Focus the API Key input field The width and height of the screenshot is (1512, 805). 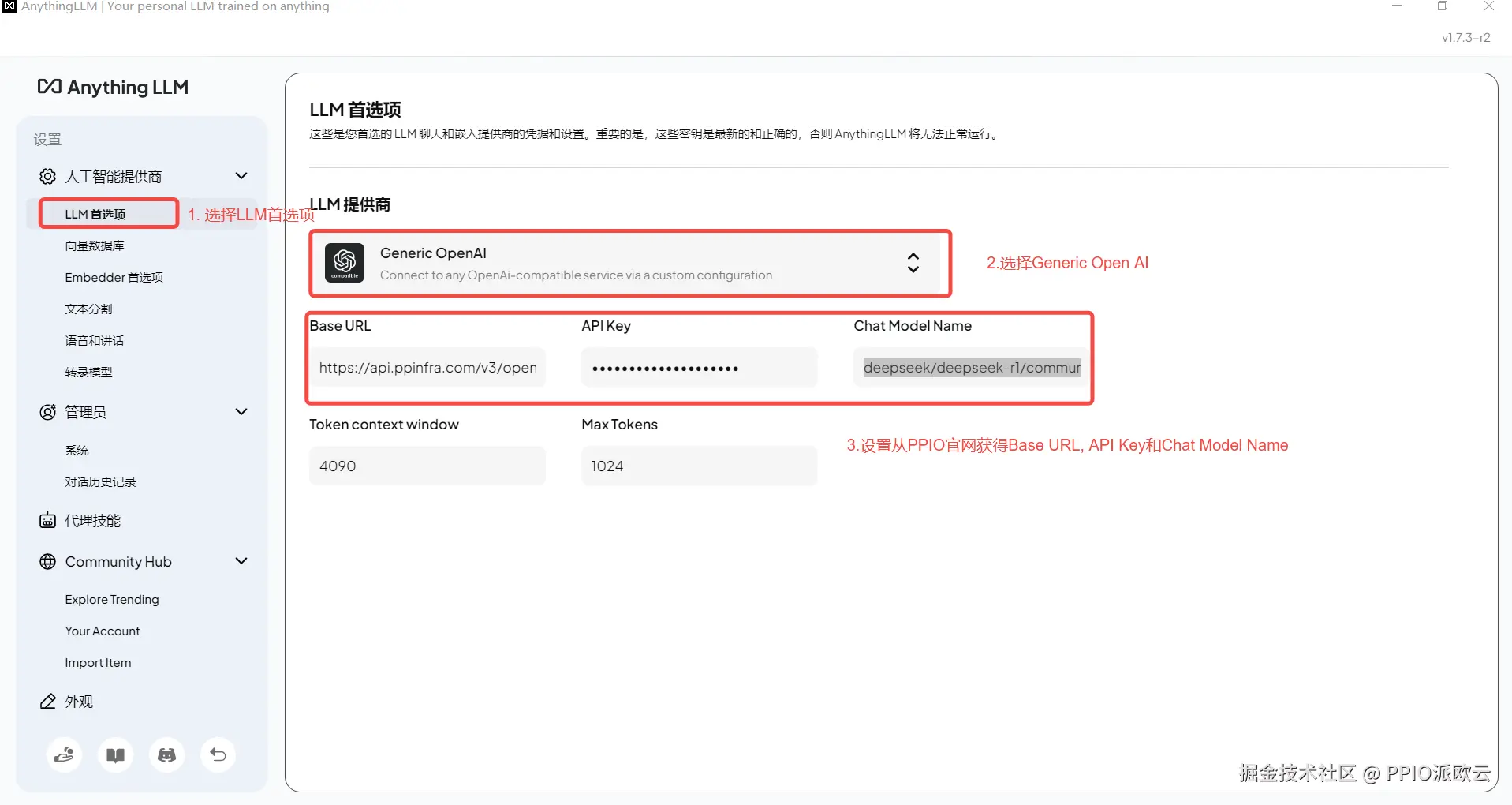coord(699,367)
